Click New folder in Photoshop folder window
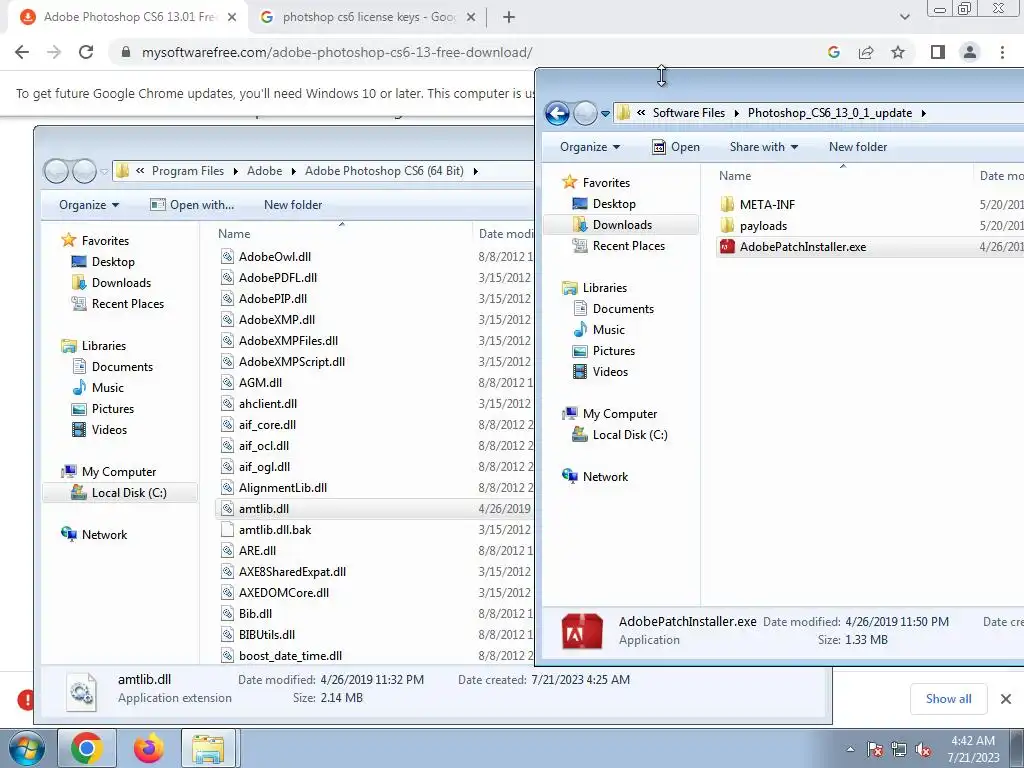Screen dimensions: 1024x768 293,205
